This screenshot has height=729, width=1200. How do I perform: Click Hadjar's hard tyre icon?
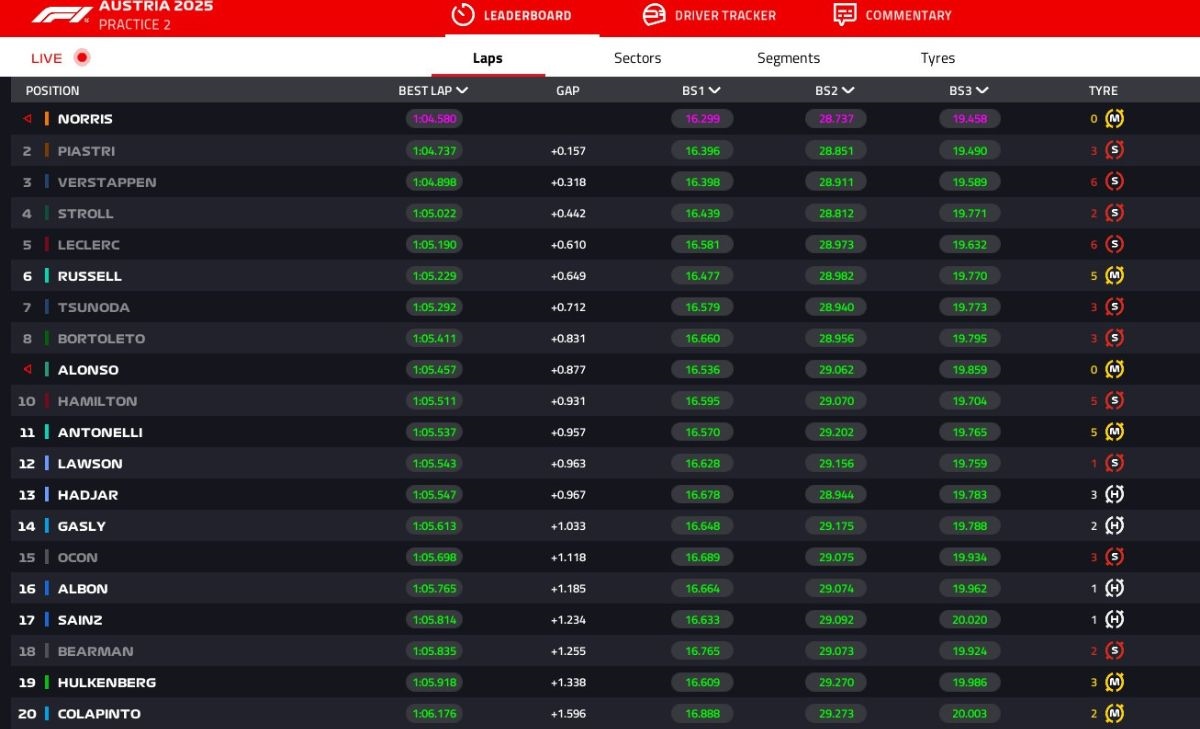coord(1114,495)
